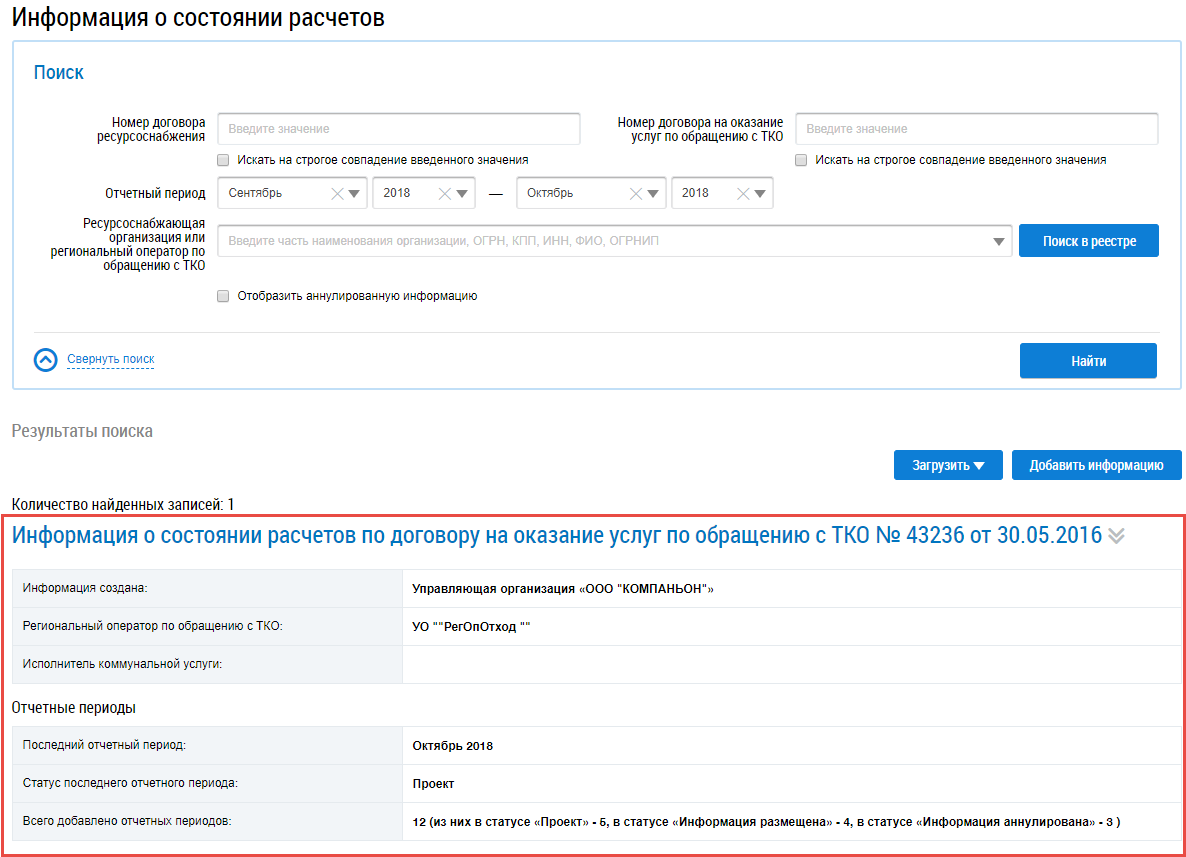Check 'Отобразить аннулированную информацию' checkbox

tap(224, 296)
